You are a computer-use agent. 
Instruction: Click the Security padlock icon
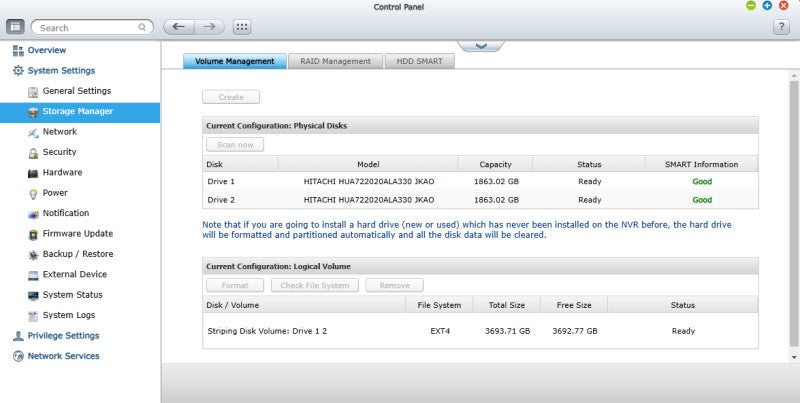pyautogui.click(x=33, y=153)
